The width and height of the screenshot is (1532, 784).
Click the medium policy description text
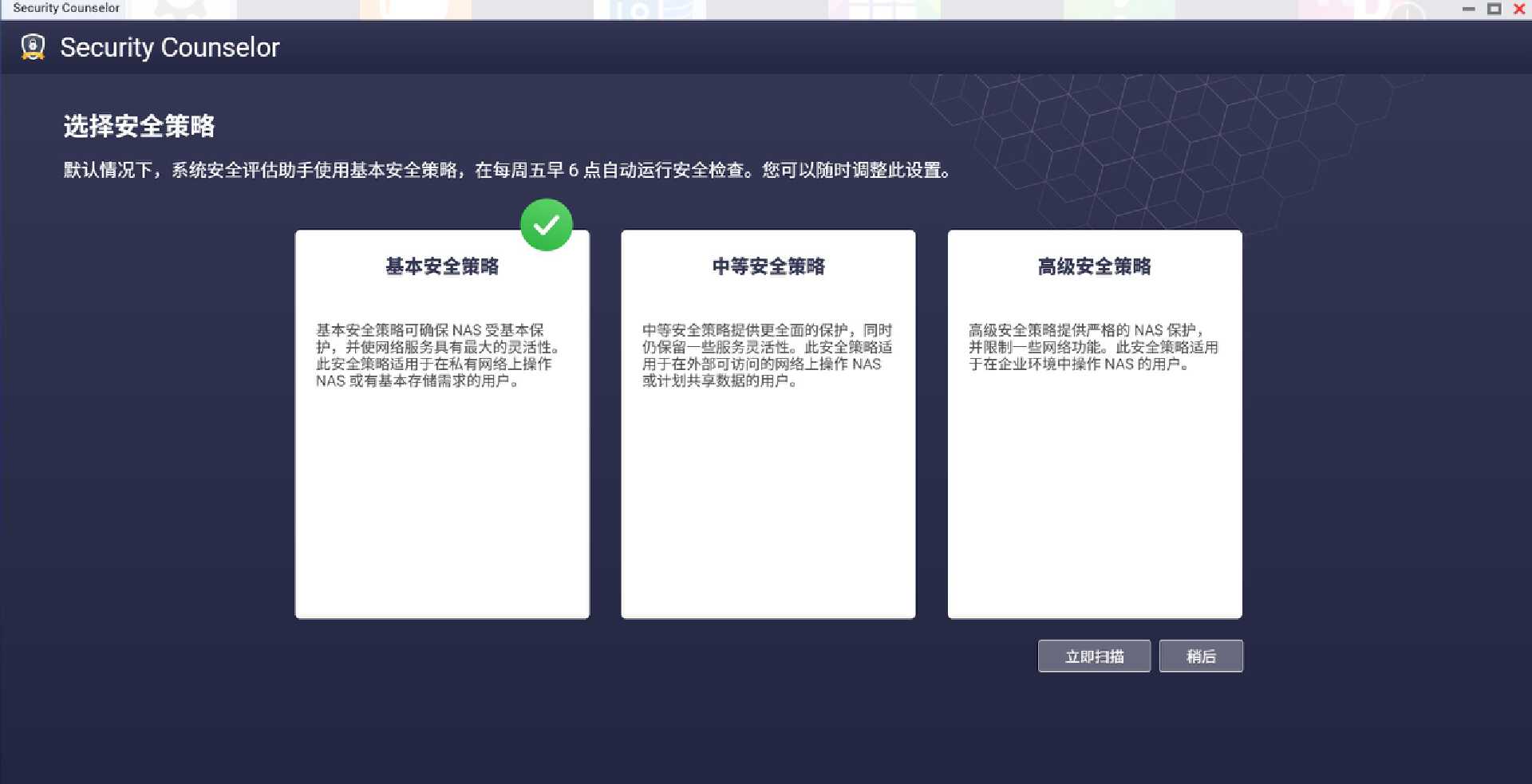point(767,355)
